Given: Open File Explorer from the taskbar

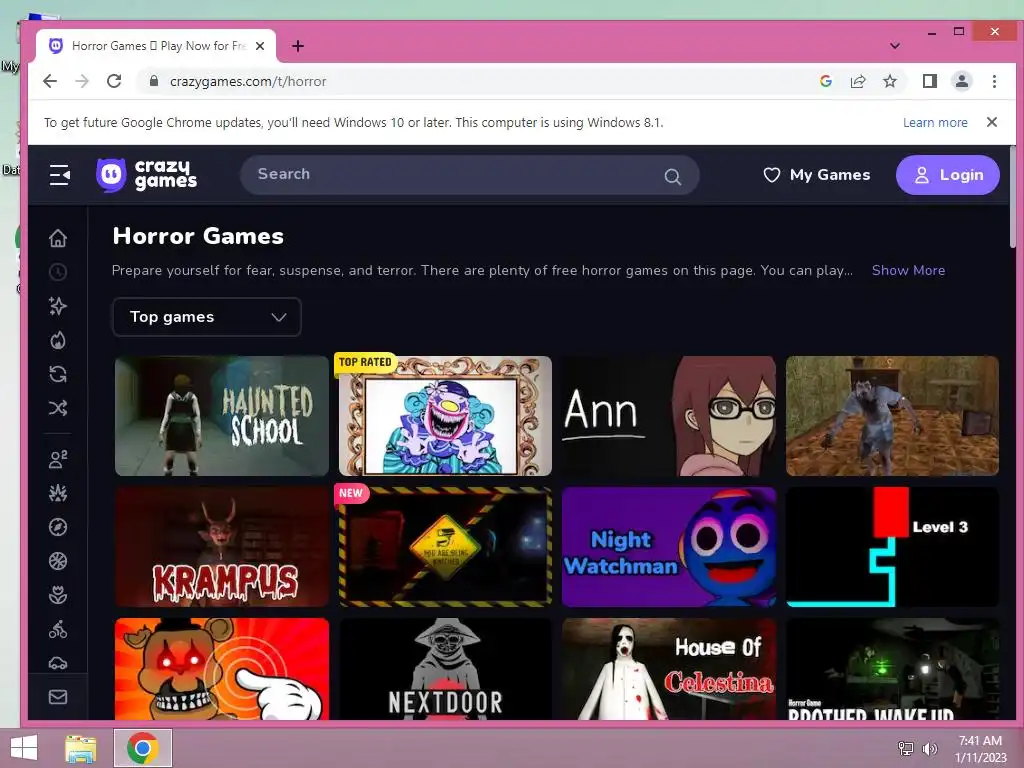Looking at the screenshot, I should click(x=81, y=748).
